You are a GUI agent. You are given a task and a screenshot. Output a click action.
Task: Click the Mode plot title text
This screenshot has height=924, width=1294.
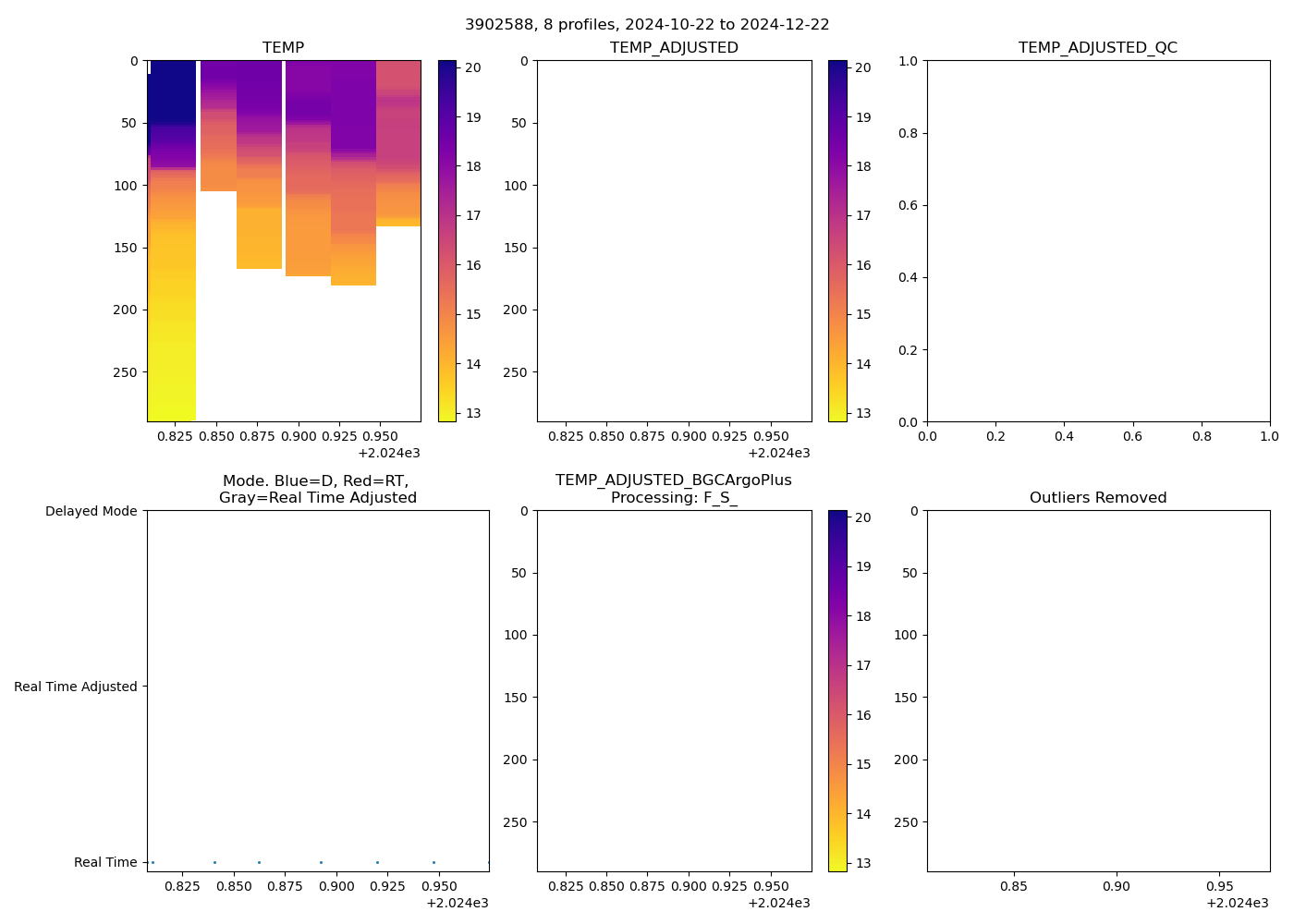coord(317,490)
